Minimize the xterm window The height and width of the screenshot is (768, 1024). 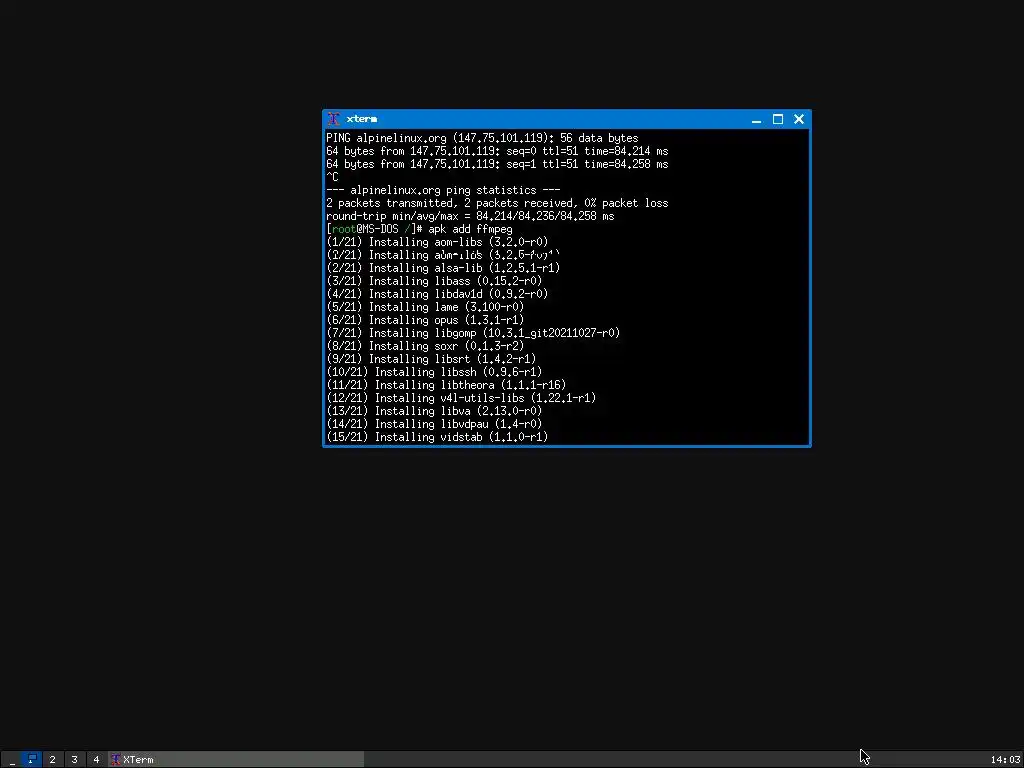(x=756, y=120)
